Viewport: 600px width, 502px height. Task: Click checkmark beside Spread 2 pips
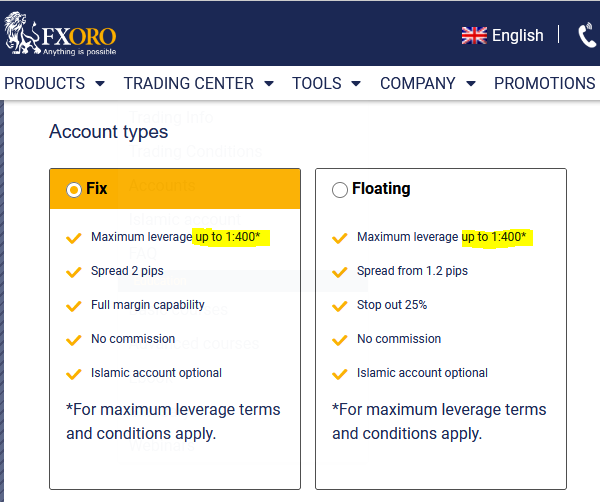tap(73, 272)
